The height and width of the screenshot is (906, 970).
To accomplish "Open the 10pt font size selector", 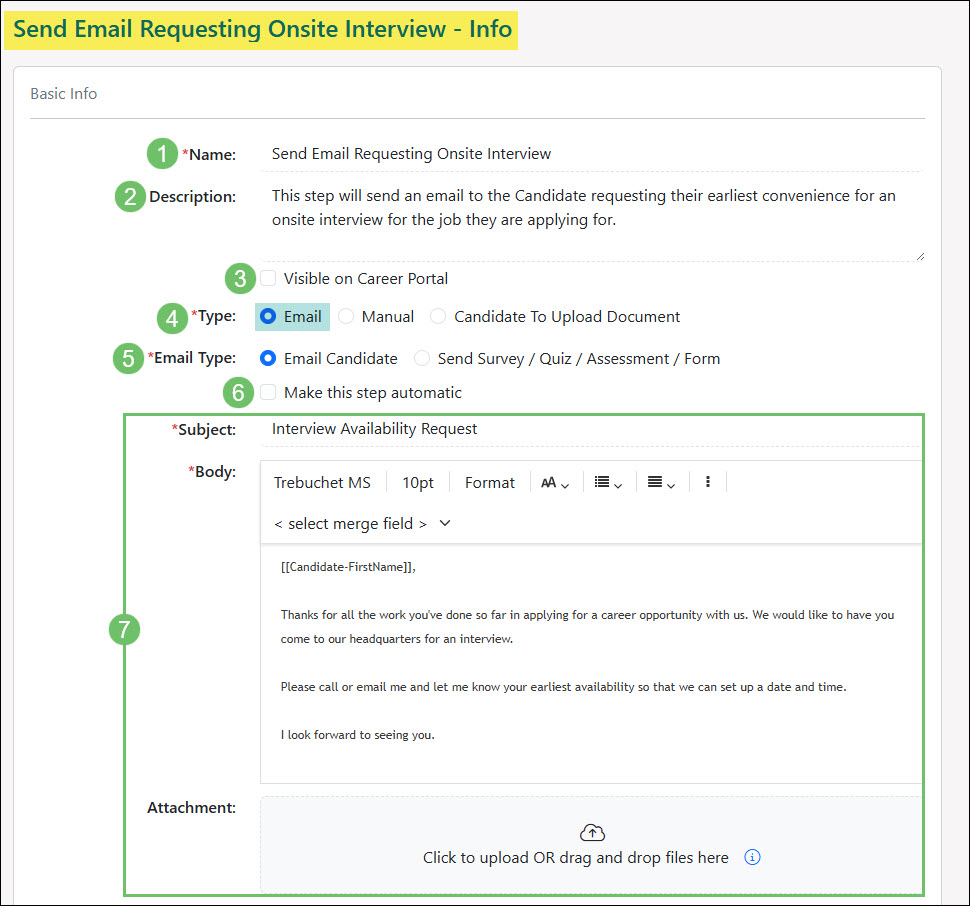I will coord(417,482).
